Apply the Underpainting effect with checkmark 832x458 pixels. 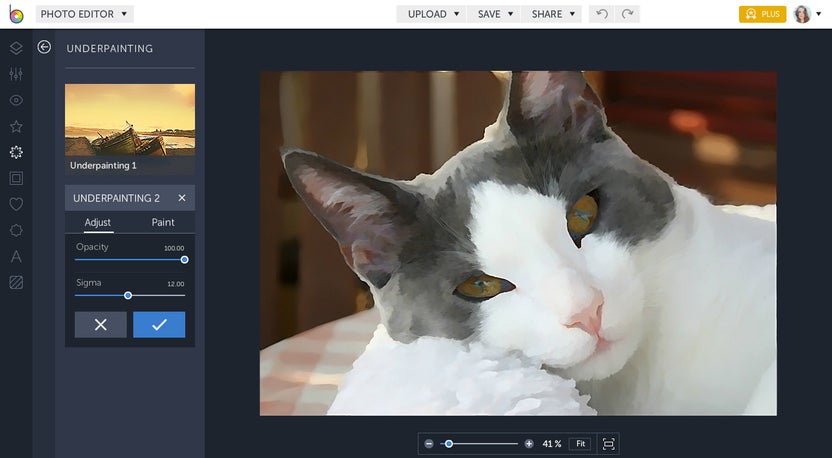(x=159, y=325)
